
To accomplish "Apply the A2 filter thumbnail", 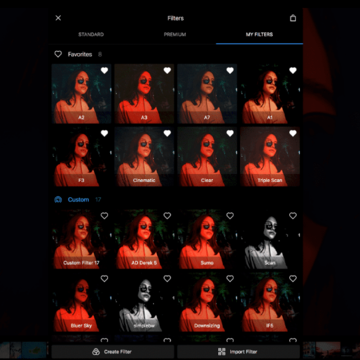I will point(81,94).
